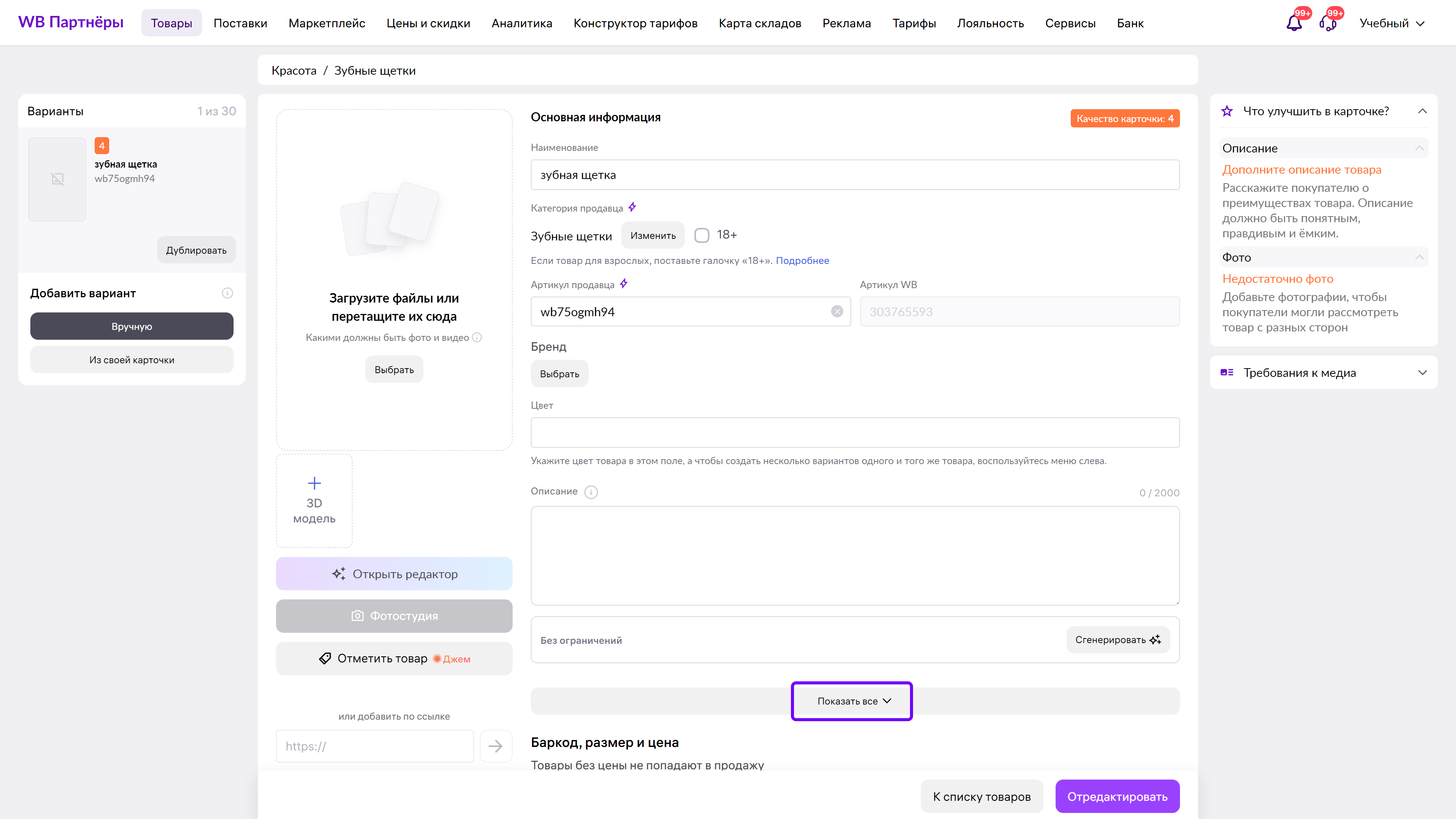Click the Красота breadcrumb
The image size is (1456, 819).
294,71
